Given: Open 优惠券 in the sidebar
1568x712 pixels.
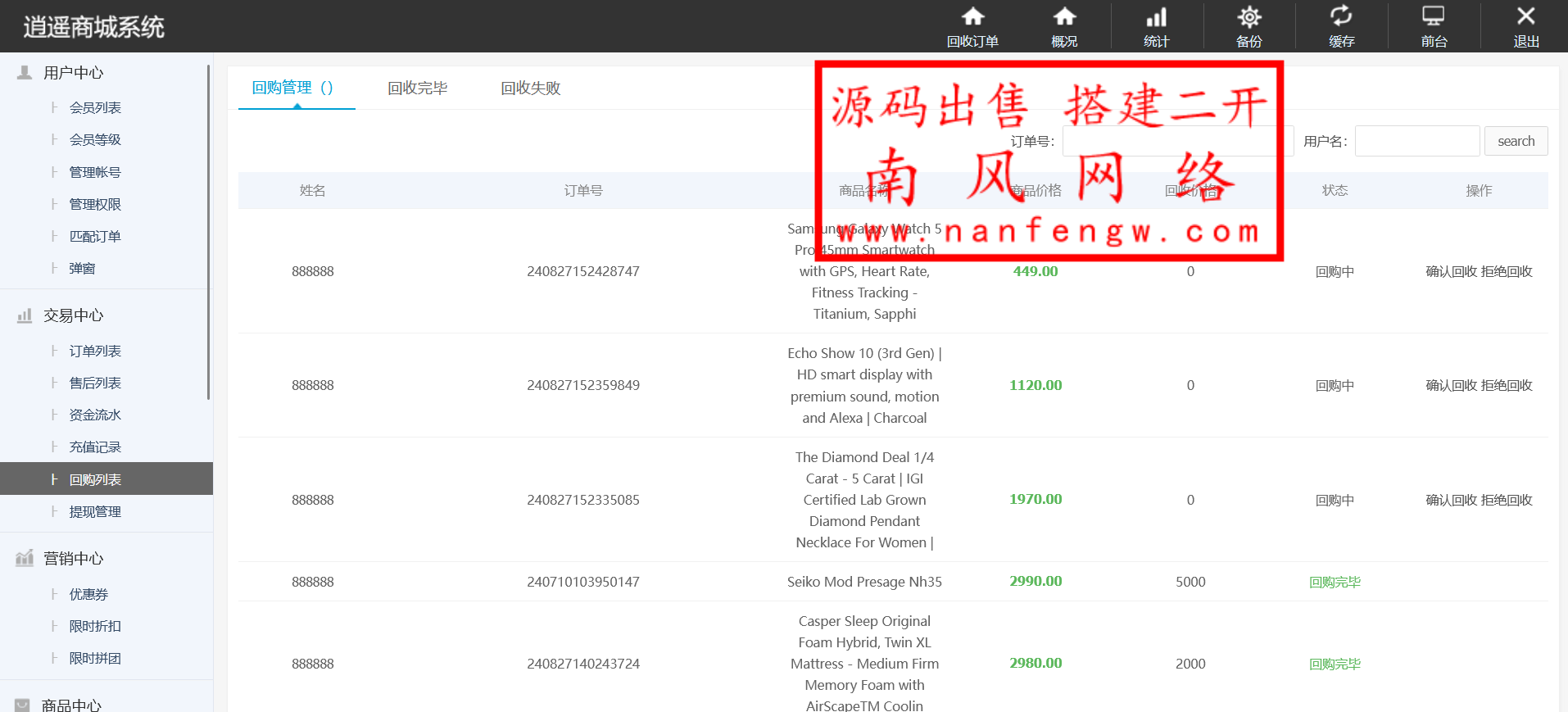Looking at the screenshot, I should (88, 594).
